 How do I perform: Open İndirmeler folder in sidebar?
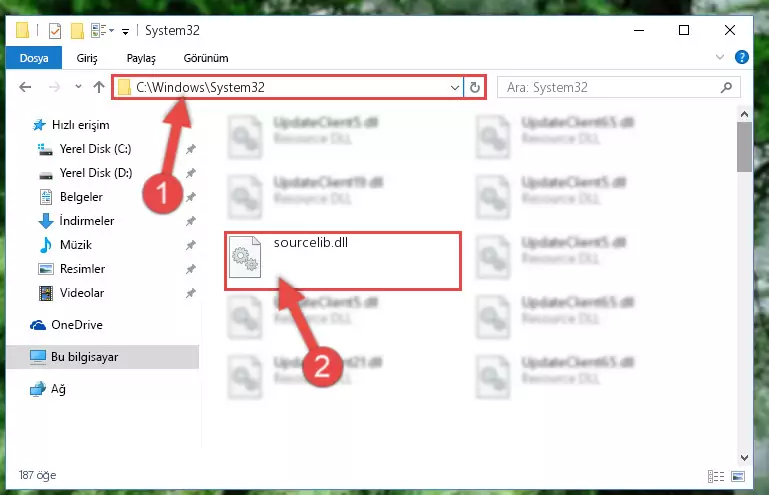click(87, 221)
